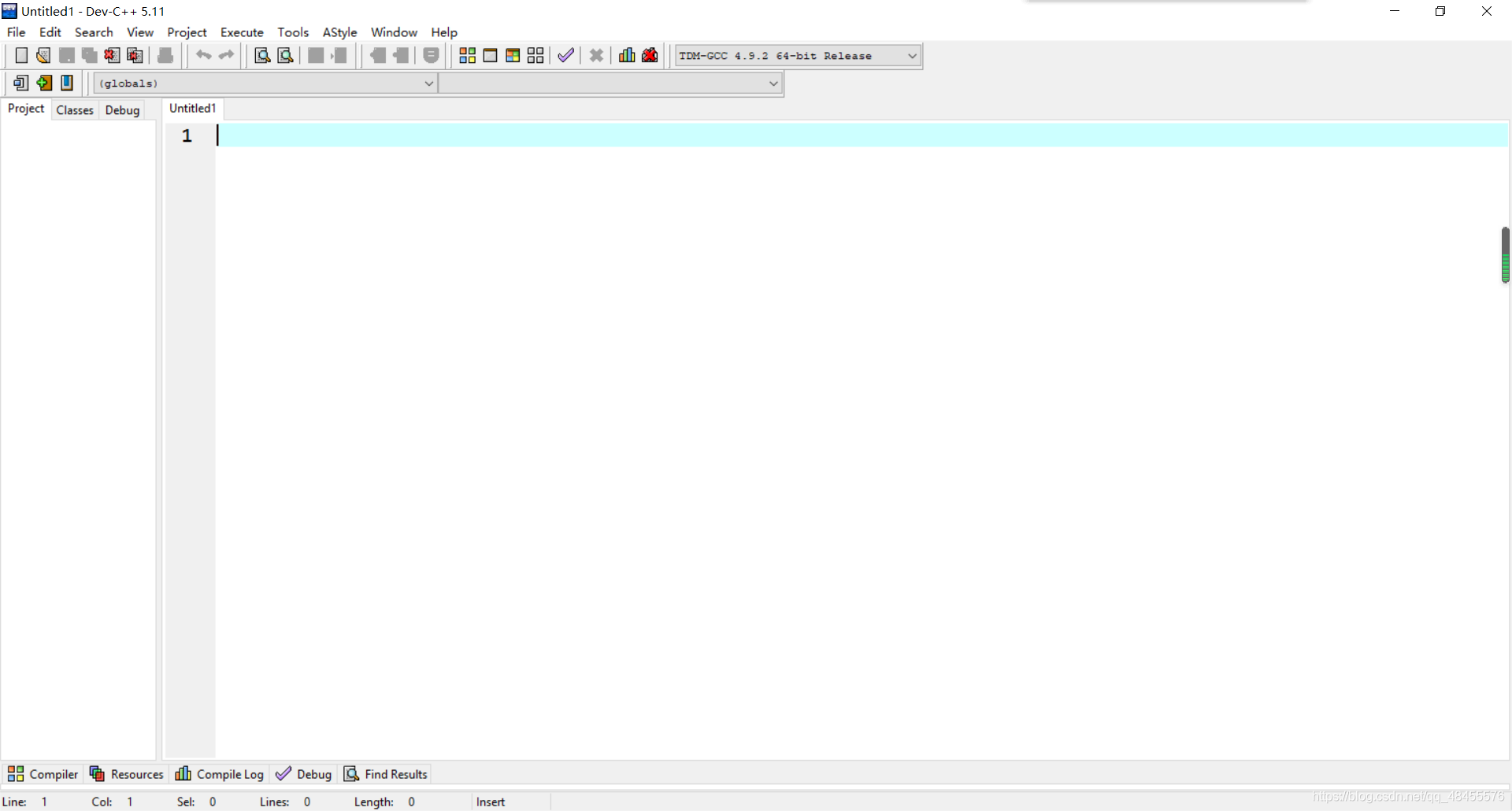The height and width of the screenshot is (811, 1512).
Task: Minimize the Dev-C++ window
Action: click(x=1395, y=11)
